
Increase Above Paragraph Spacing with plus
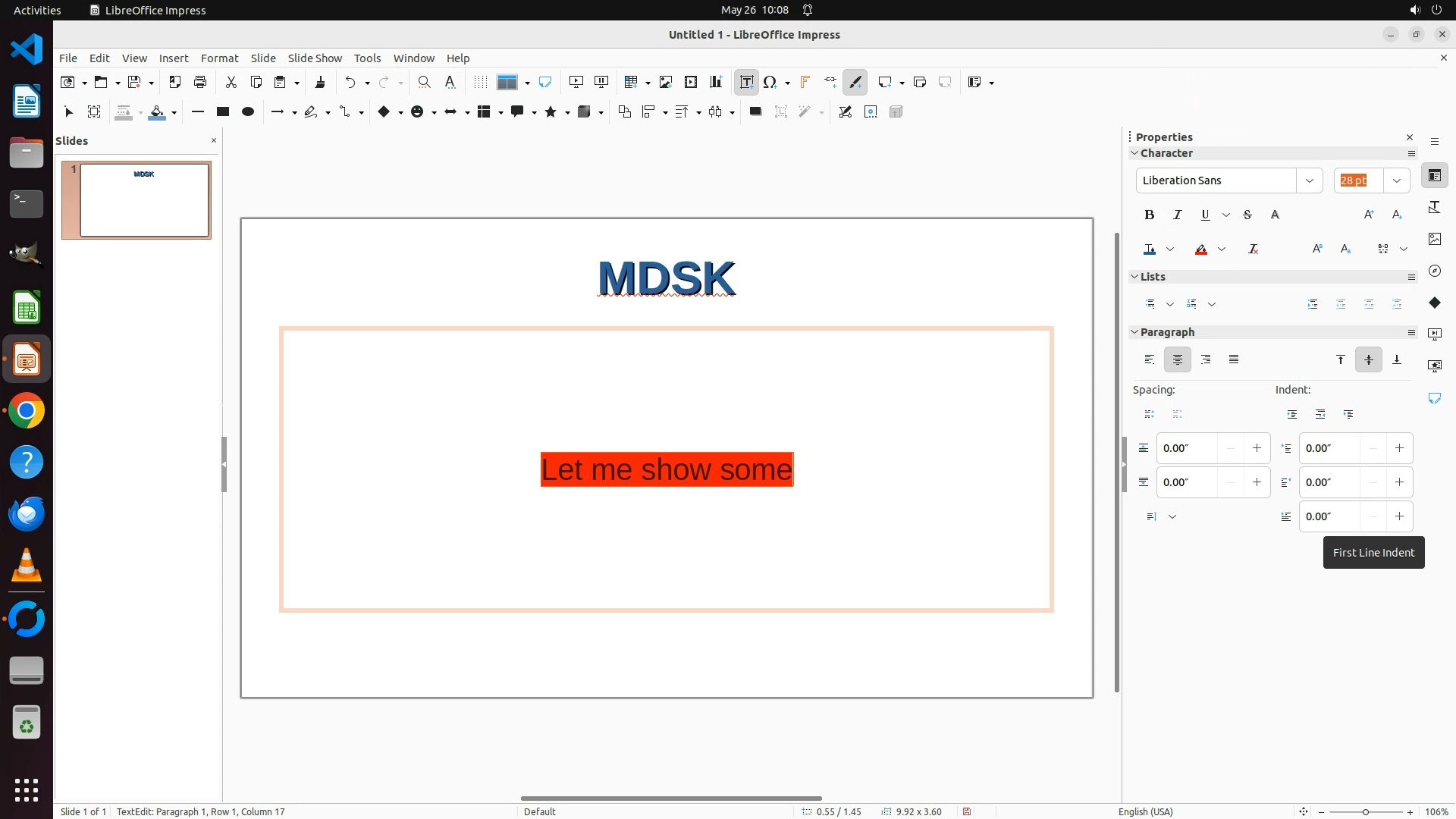[1257, 449]
